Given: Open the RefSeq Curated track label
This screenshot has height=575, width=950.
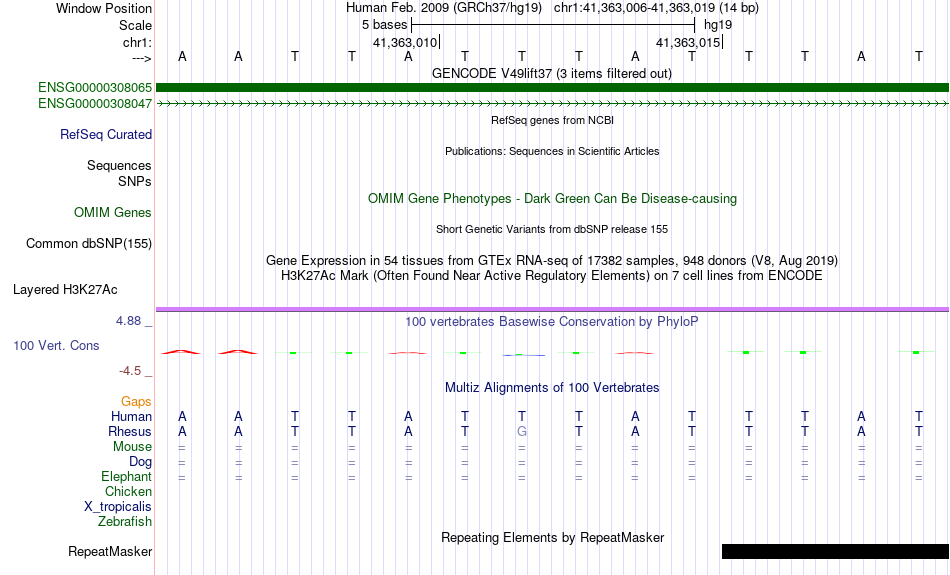Looking at the screenshot, I should [106, 135].
